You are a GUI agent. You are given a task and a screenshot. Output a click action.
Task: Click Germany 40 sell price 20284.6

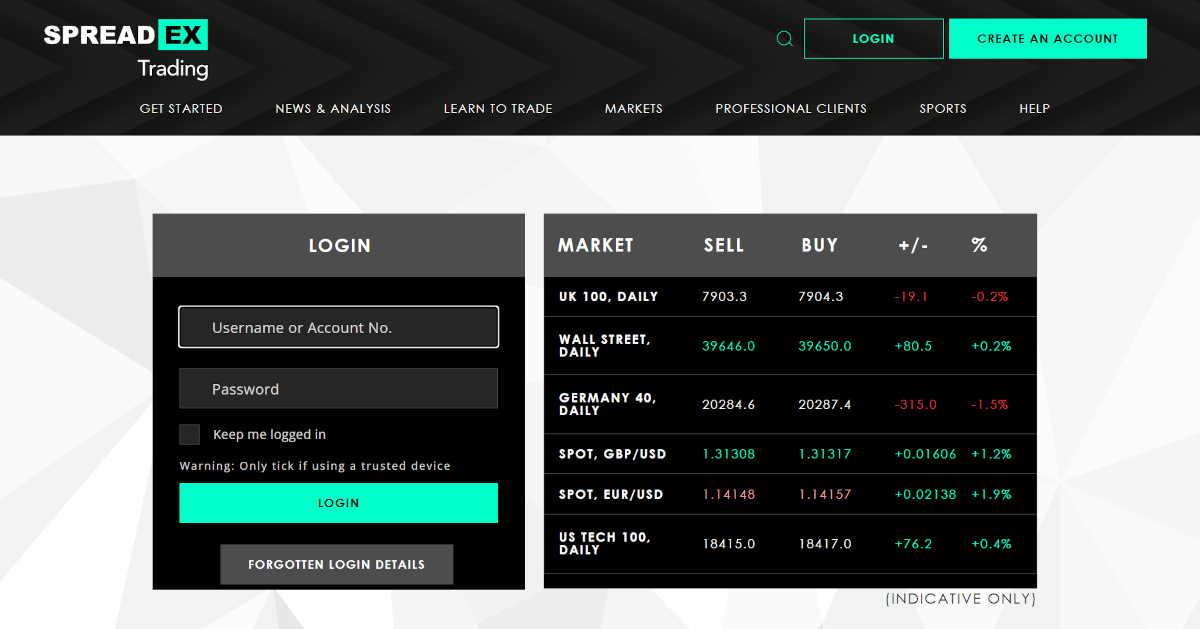tap(729, 405)
